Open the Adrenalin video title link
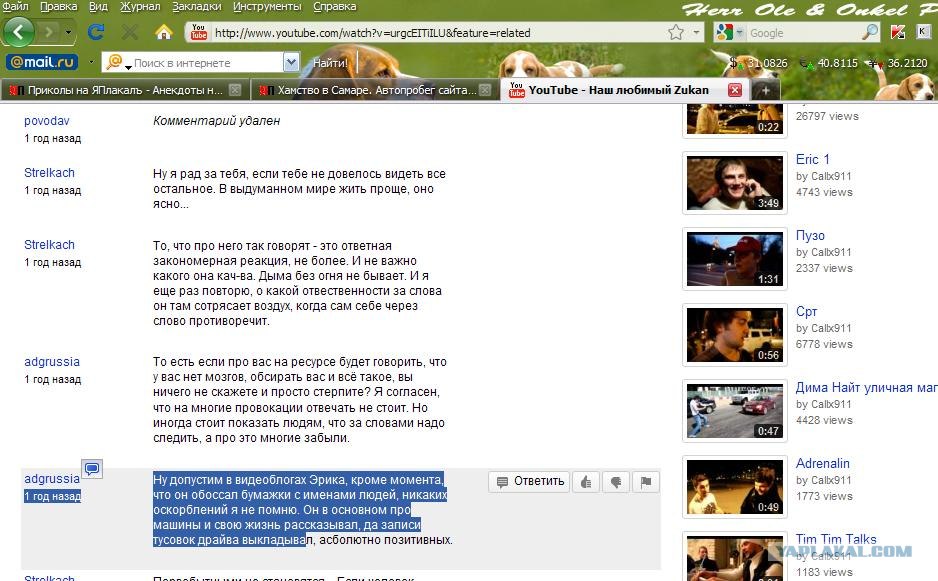938x581 pixels. 823,464
